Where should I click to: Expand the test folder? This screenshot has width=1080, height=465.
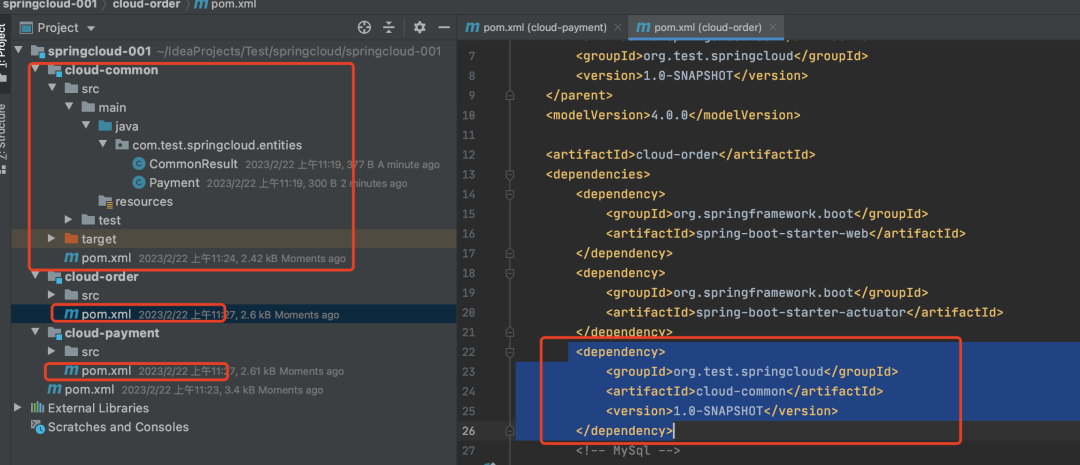[x=69, y=220]
